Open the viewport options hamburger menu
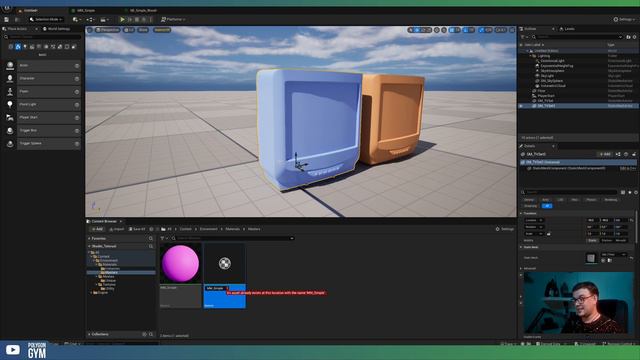640x360 pixels. pos(90,30)
